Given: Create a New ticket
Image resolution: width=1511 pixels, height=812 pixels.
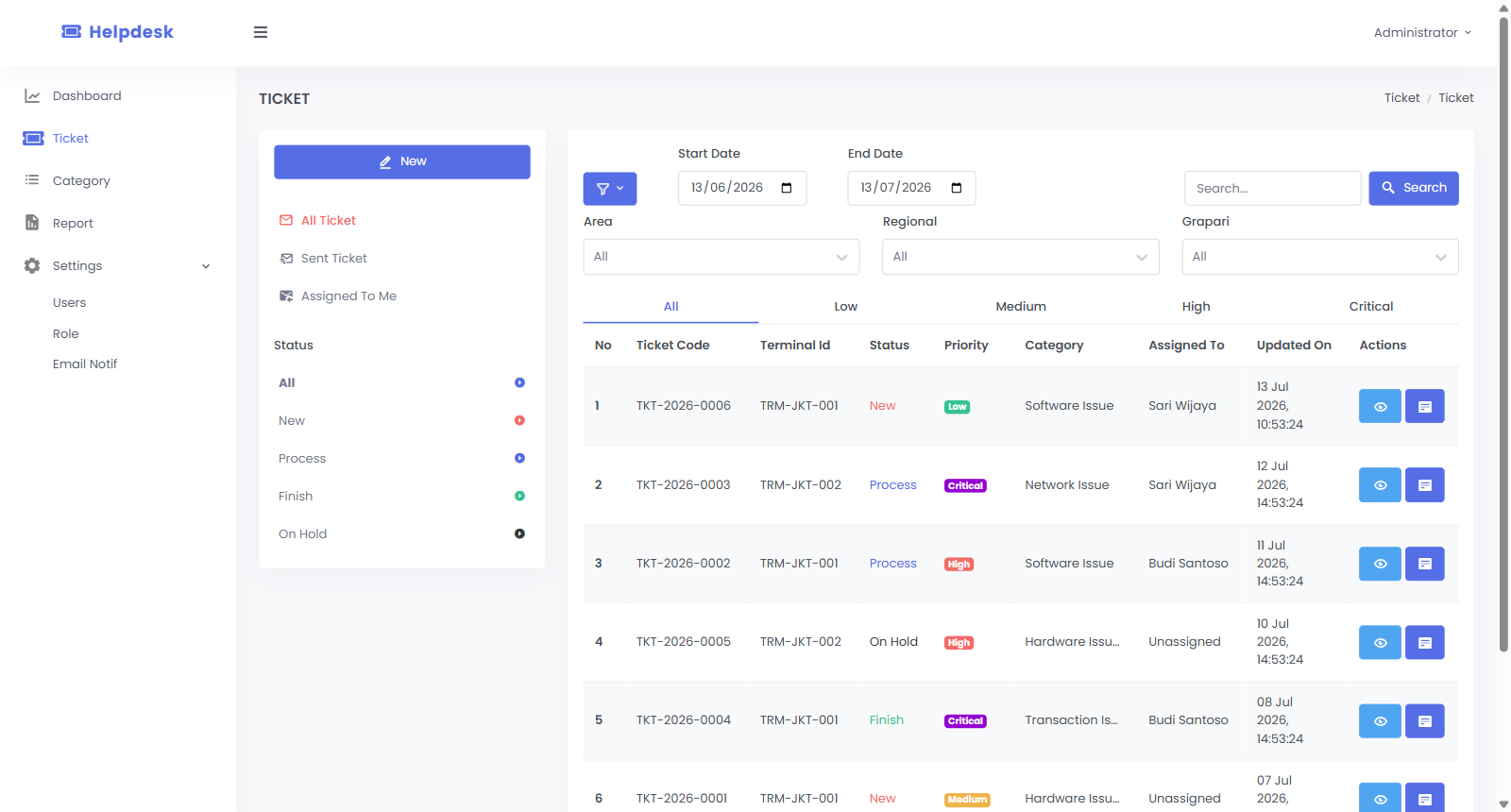Looking at the screenshot, I should (402, 161).
